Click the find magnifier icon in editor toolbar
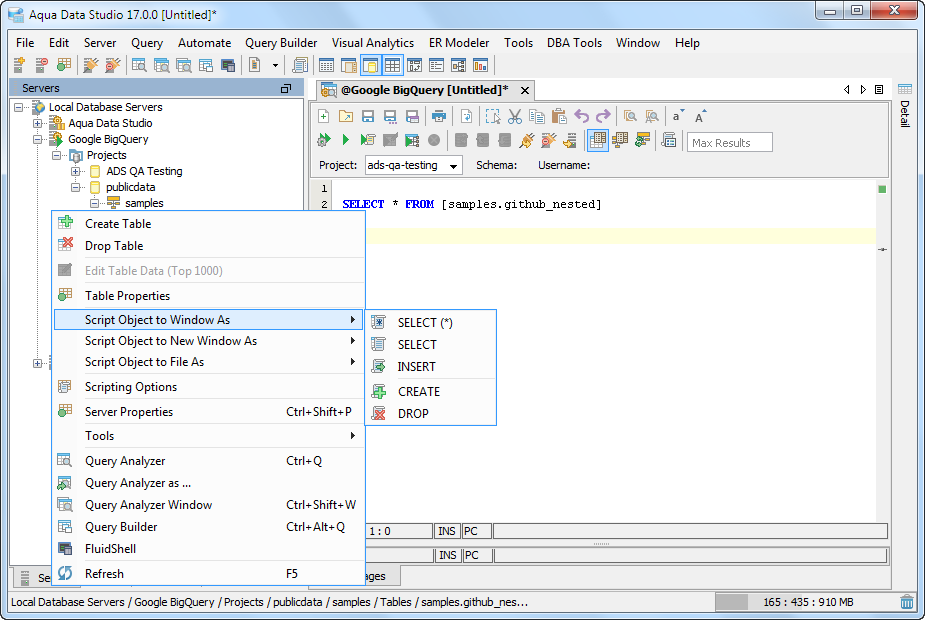This screenshot has width=925, height=620. coord(630,116)
